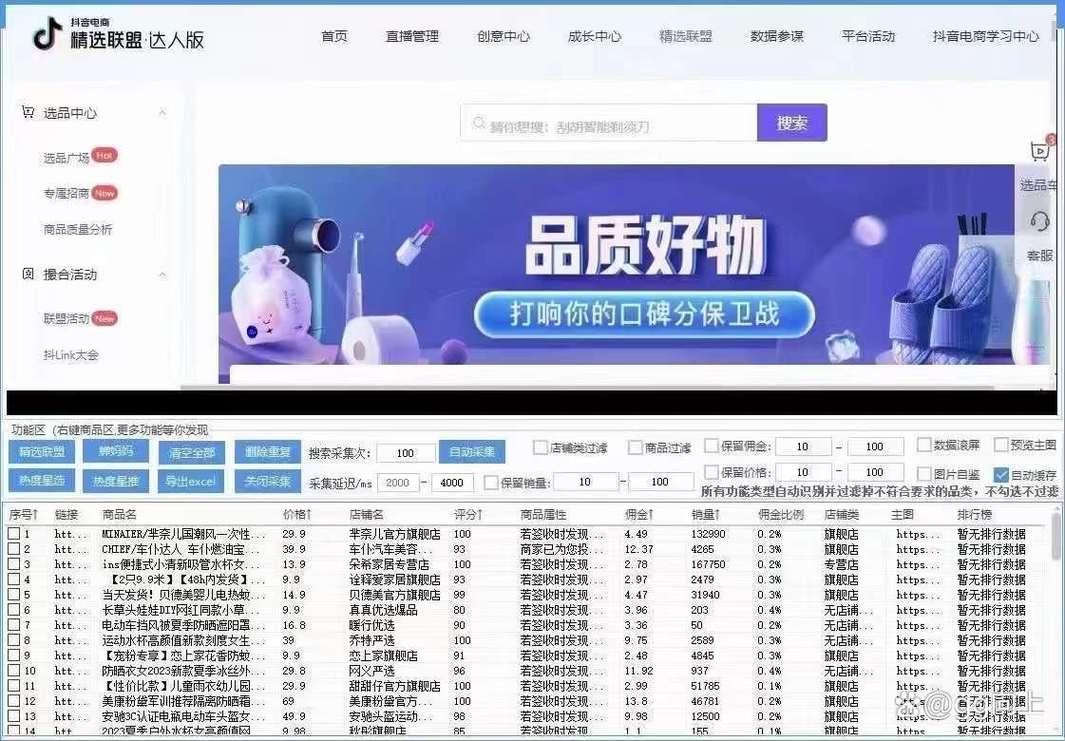
Task: Click the New badge on 联盟活动
Action: [106, 316]
